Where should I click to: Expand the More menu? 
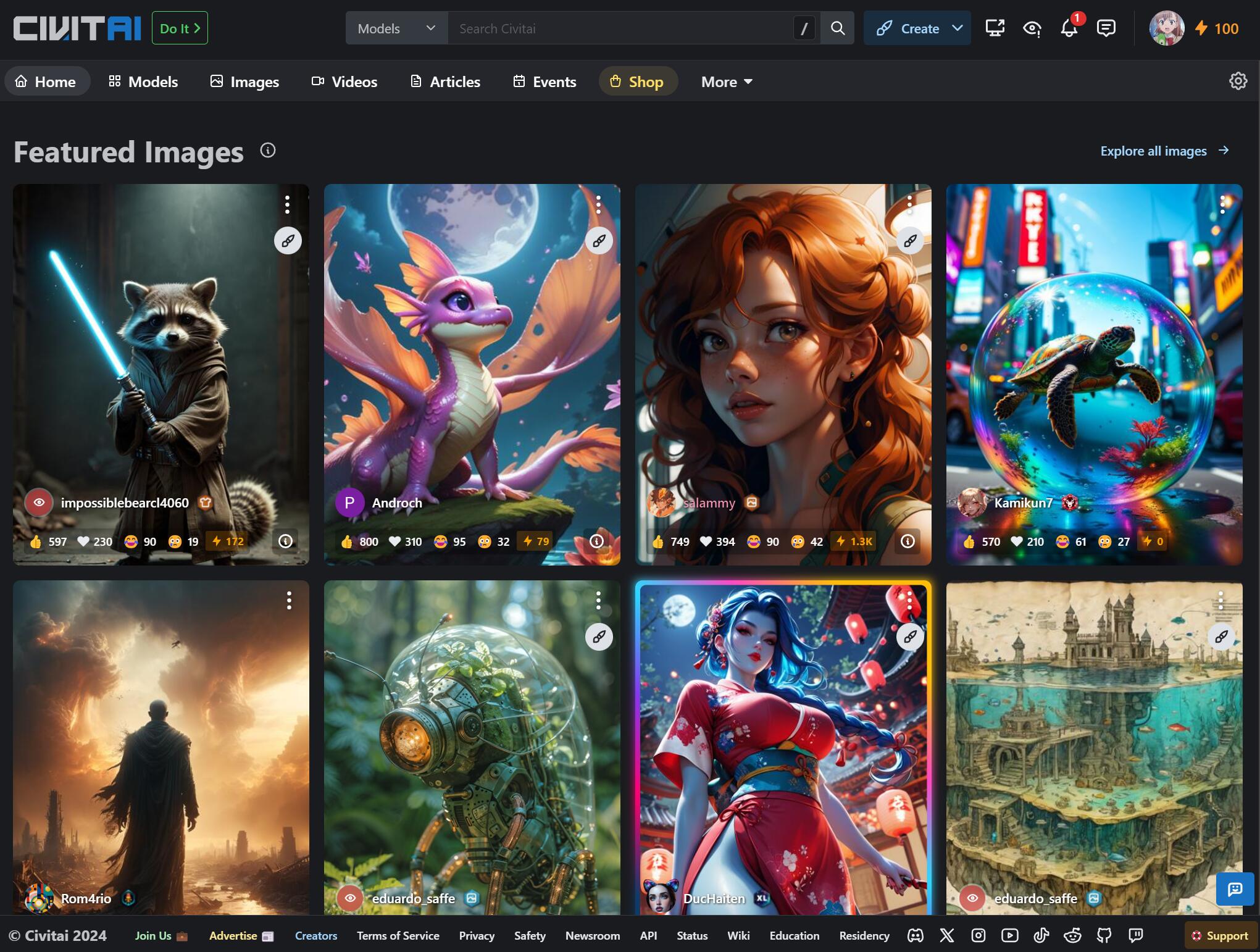[727, 81]
